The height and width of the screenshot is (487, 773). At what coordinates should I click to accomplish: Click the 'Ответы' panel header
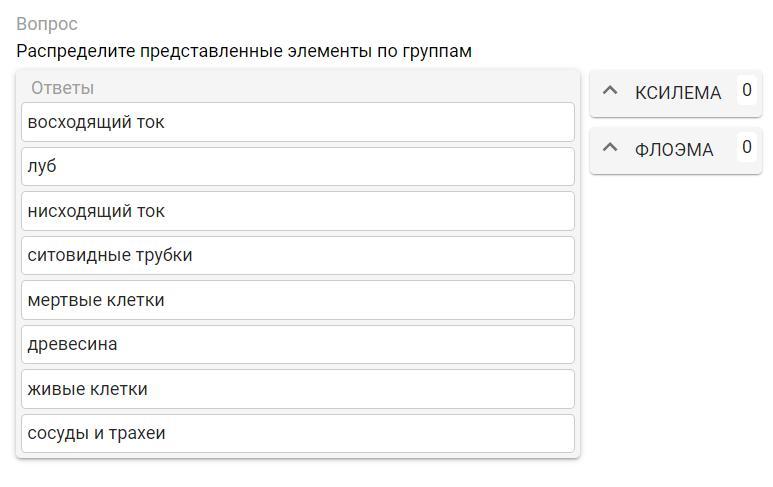[x=62, y=88]
